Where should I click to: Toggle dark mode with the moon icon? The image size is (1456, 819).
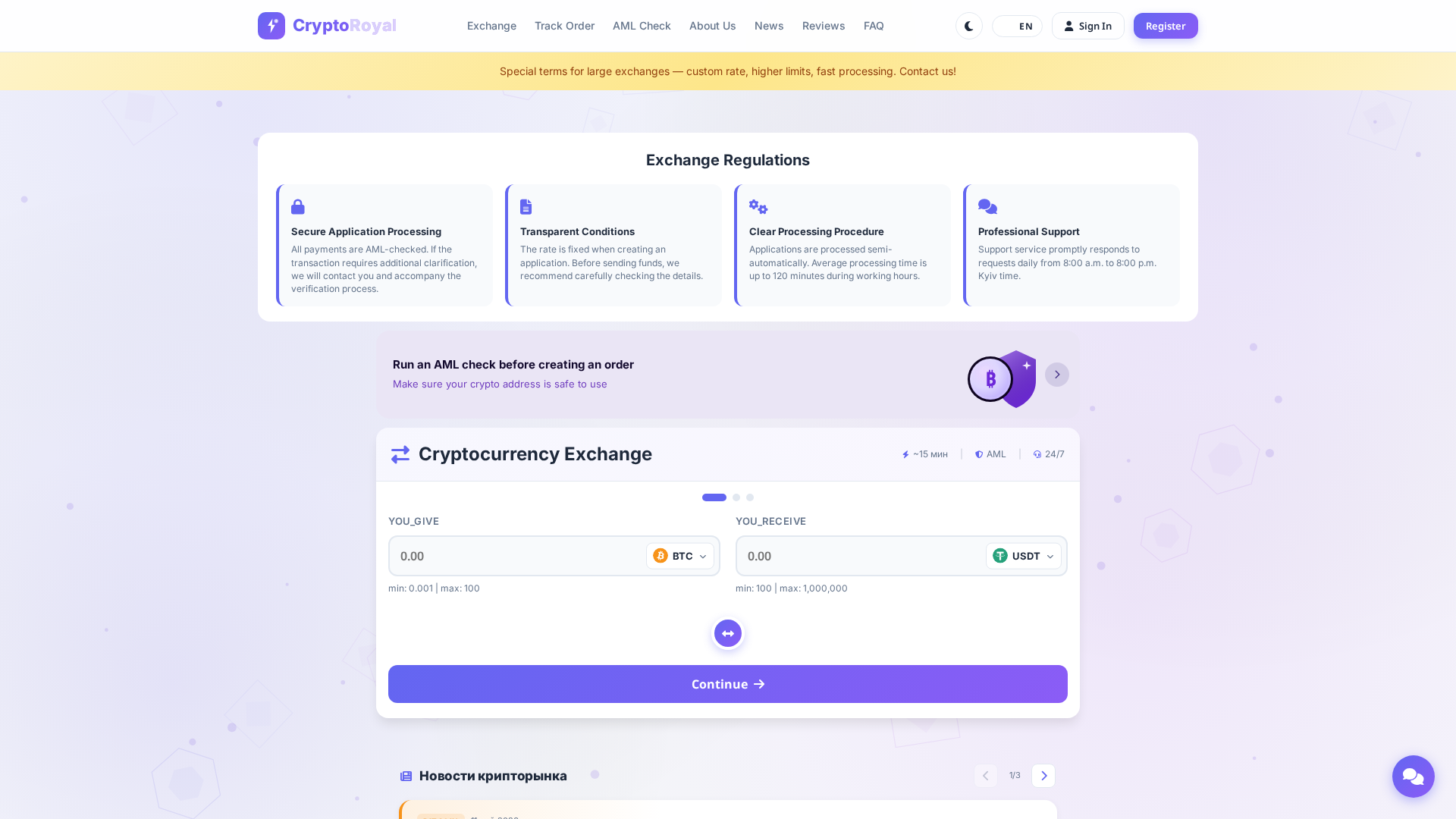click(x=969, y=26)
